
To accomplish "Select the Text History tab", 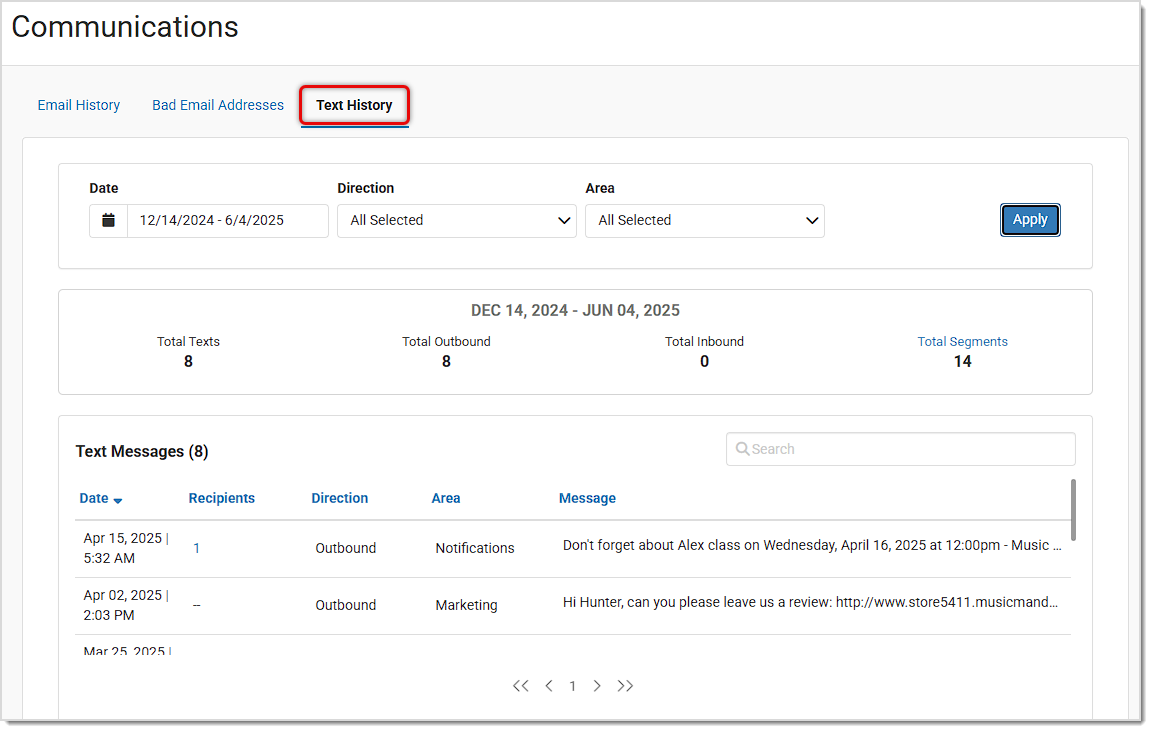I will [354, 105].
